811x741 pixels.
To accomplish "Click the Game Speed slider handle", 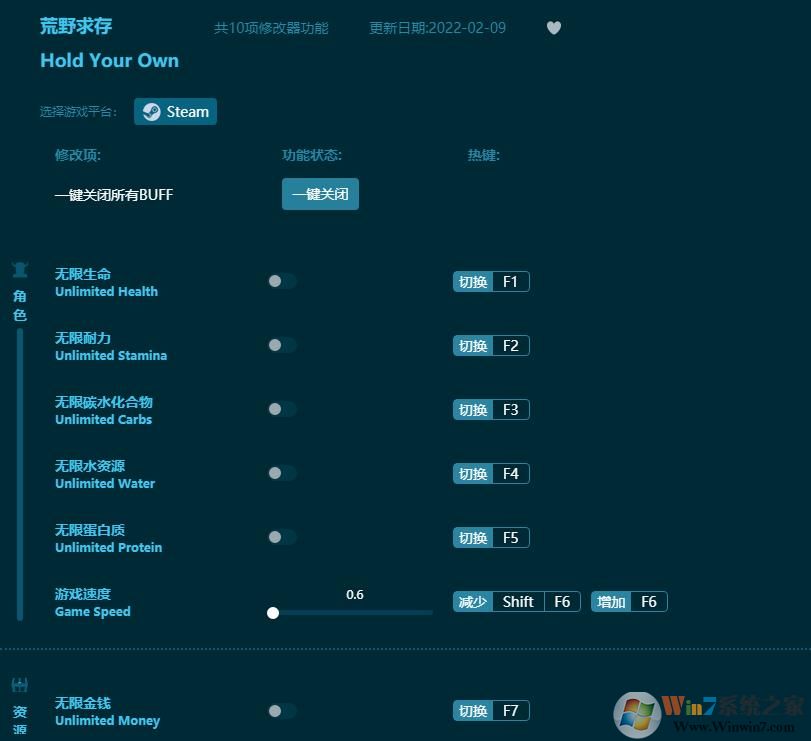I will [273, 612].
